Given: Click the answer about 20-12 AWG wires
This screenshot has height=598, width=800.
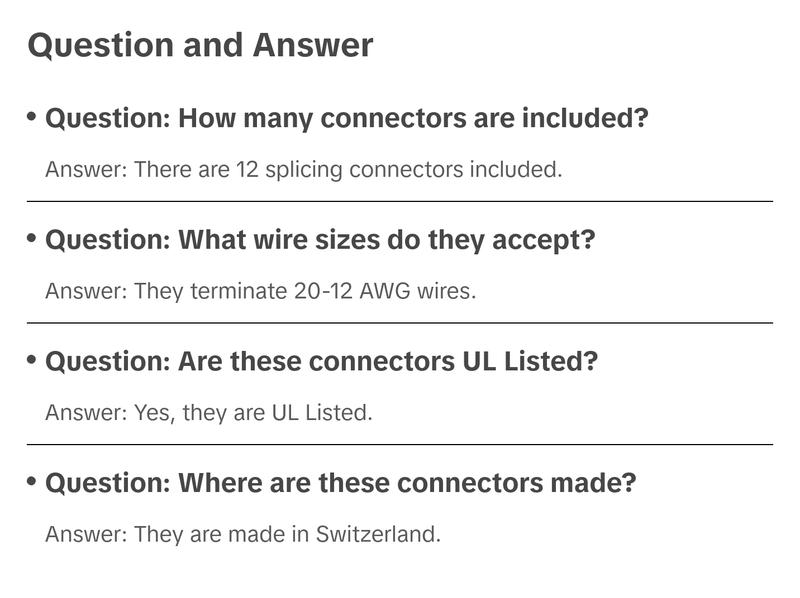Looking at the screenshot, I should 261,291.
